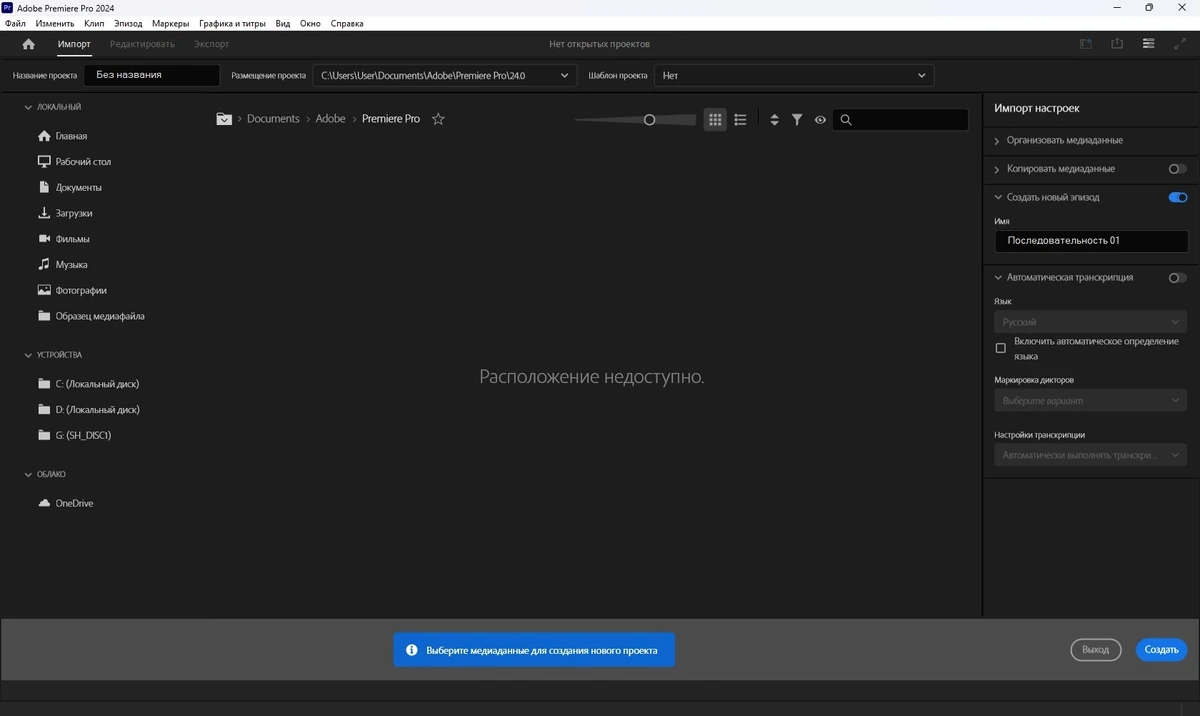Open Маркировка дикторов dropdown
This screenshot has height=716, width=1200.
coord(1090,401)
